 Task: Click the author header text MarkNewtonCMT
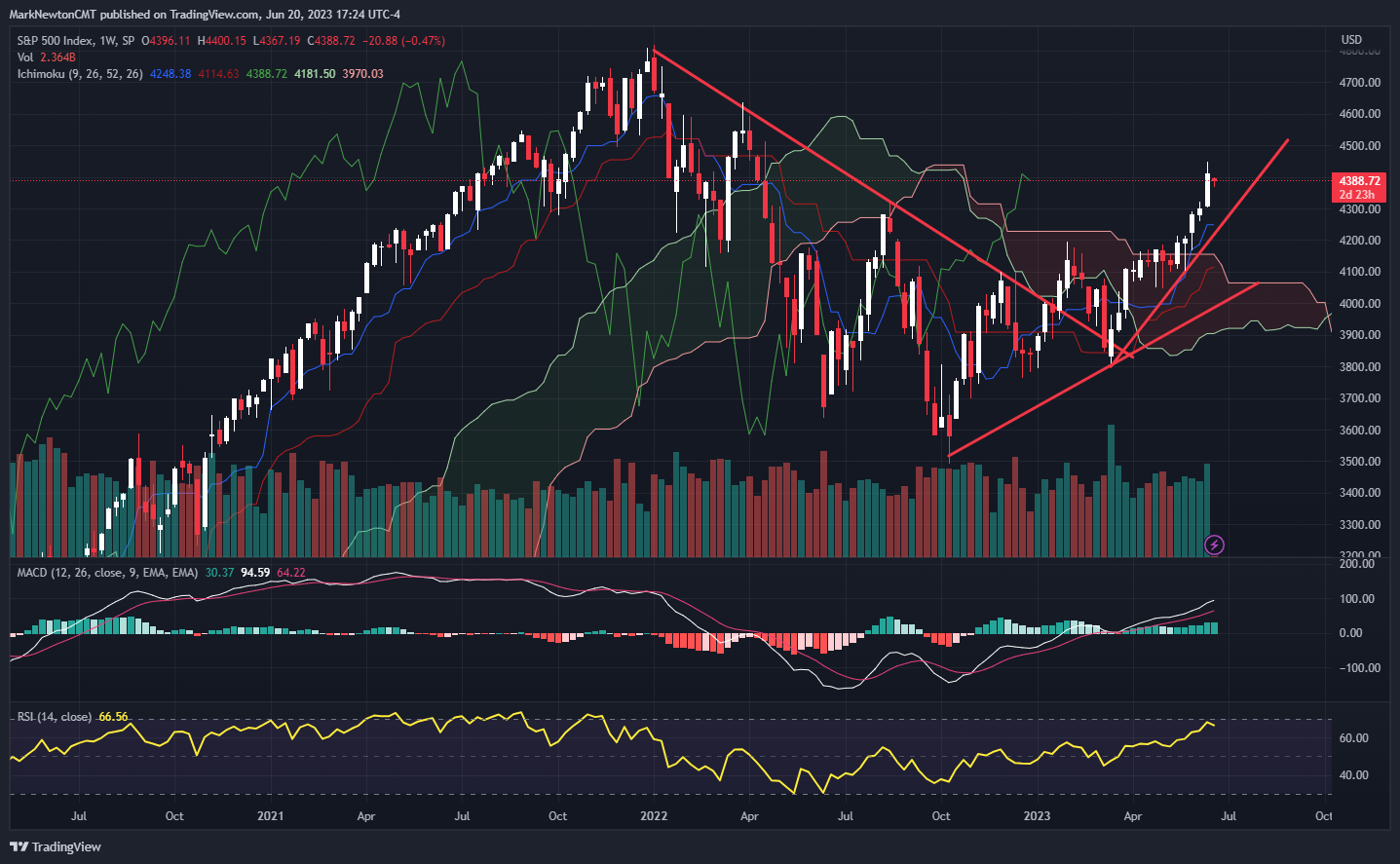54,15
